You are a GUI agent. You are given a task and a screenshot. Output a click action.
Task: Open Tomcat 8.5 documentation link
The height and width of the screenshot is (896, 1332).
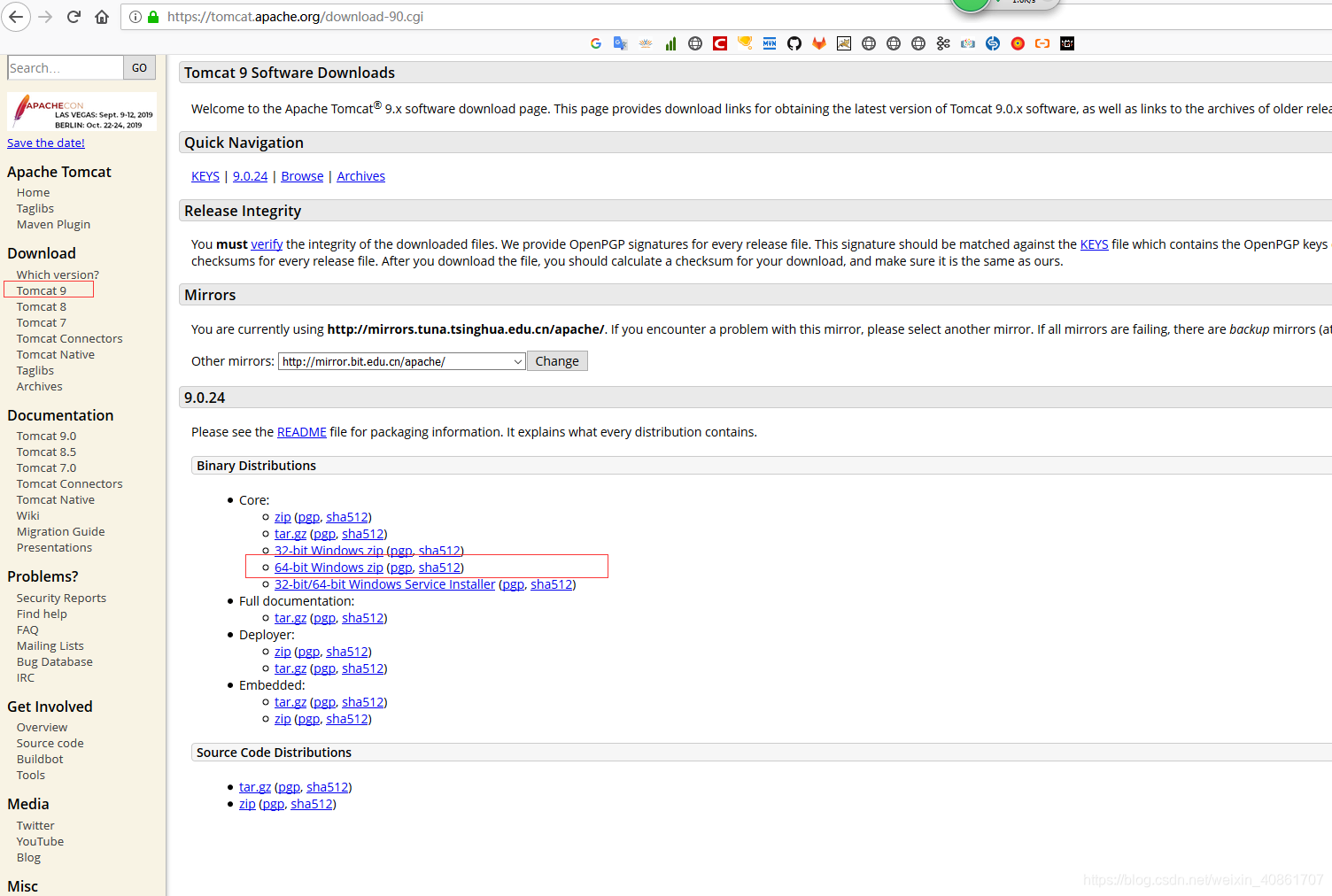[46, 452]
